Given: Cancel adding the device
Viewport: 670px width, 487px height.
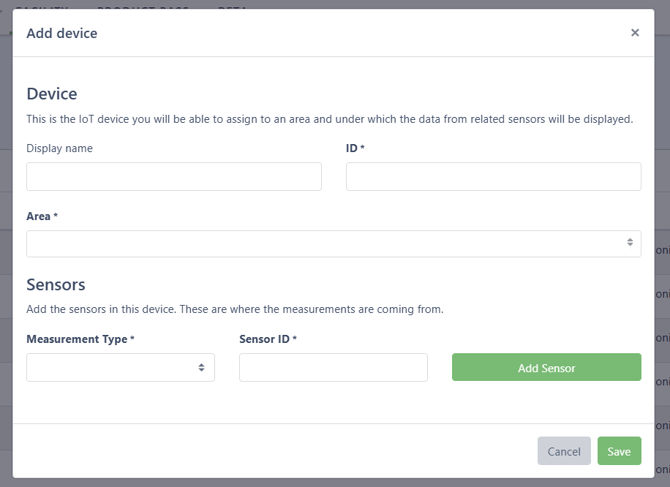Looking at the screenshot, I should coord(563,451).
